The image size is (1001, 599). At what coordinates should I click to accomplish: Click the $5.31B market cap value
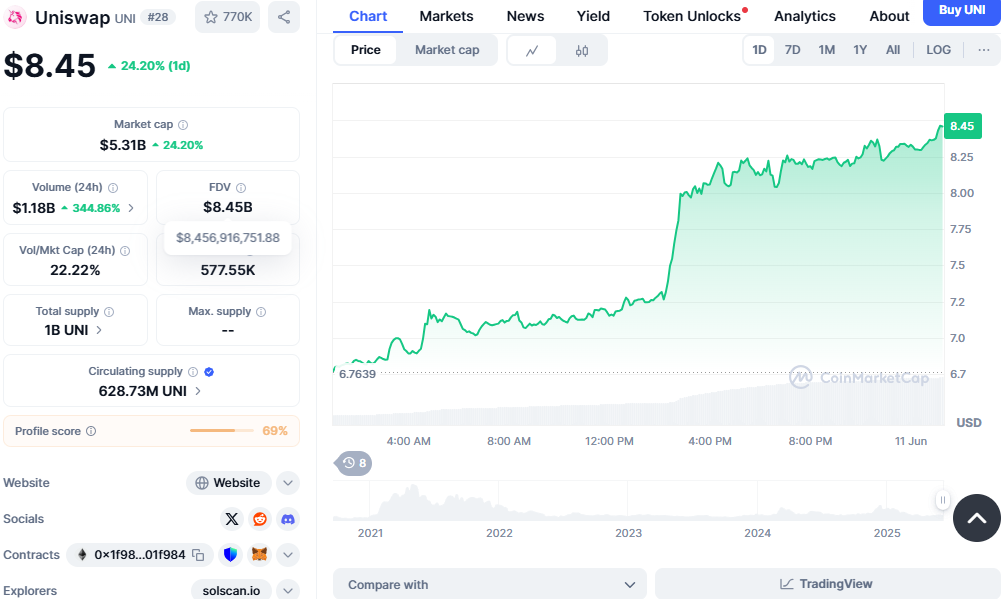coord(123,145)
